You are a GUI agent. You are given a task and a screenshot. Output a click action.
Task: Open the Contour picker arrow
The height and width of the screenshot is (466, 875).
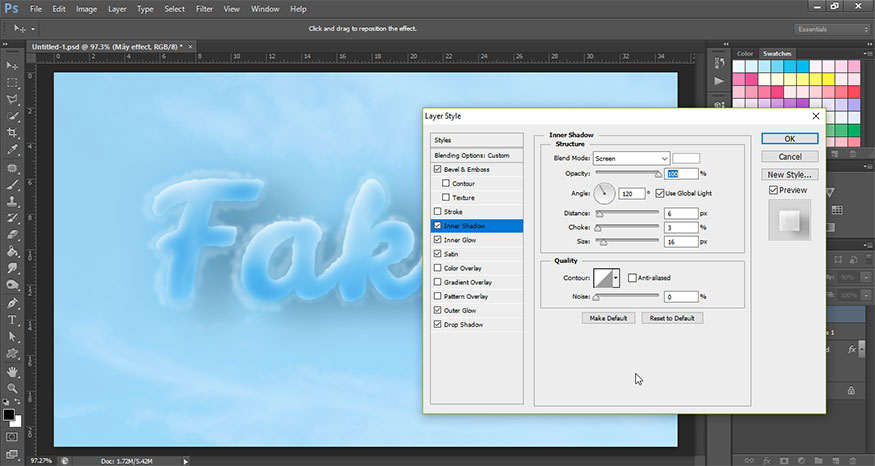[616, 277]
